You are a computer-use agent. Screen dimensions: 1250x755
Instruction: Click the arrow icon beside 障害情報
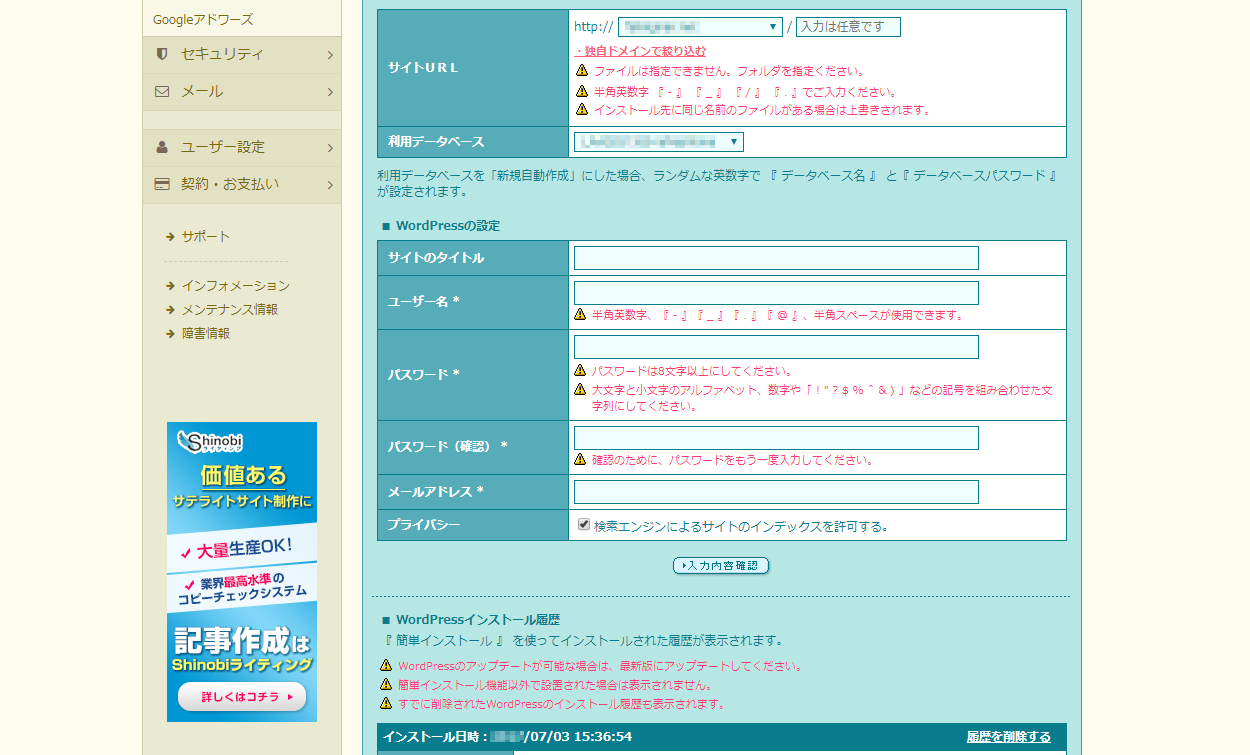click(171, 334)
